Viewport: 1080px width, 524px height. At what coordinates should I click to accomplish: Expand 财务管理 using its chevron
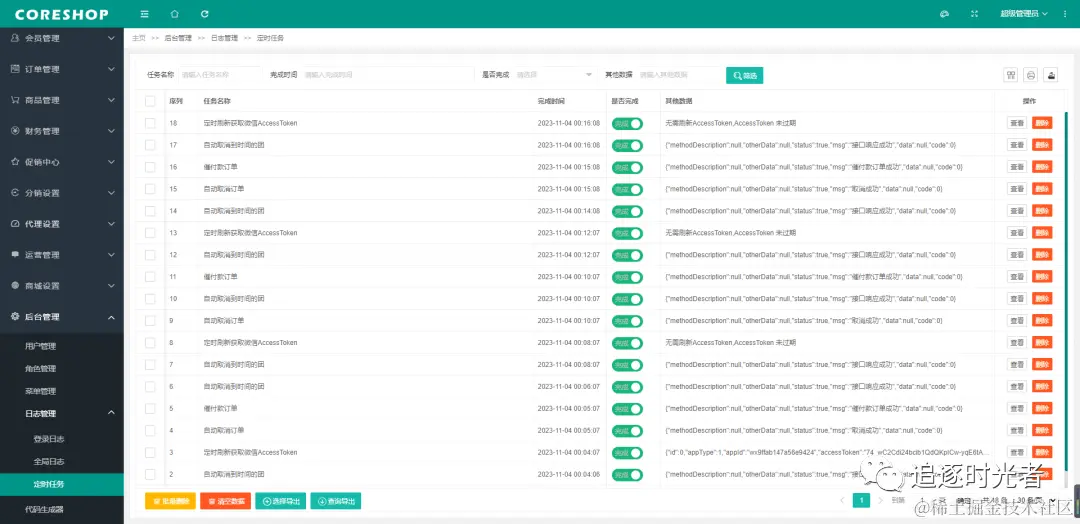112,131
